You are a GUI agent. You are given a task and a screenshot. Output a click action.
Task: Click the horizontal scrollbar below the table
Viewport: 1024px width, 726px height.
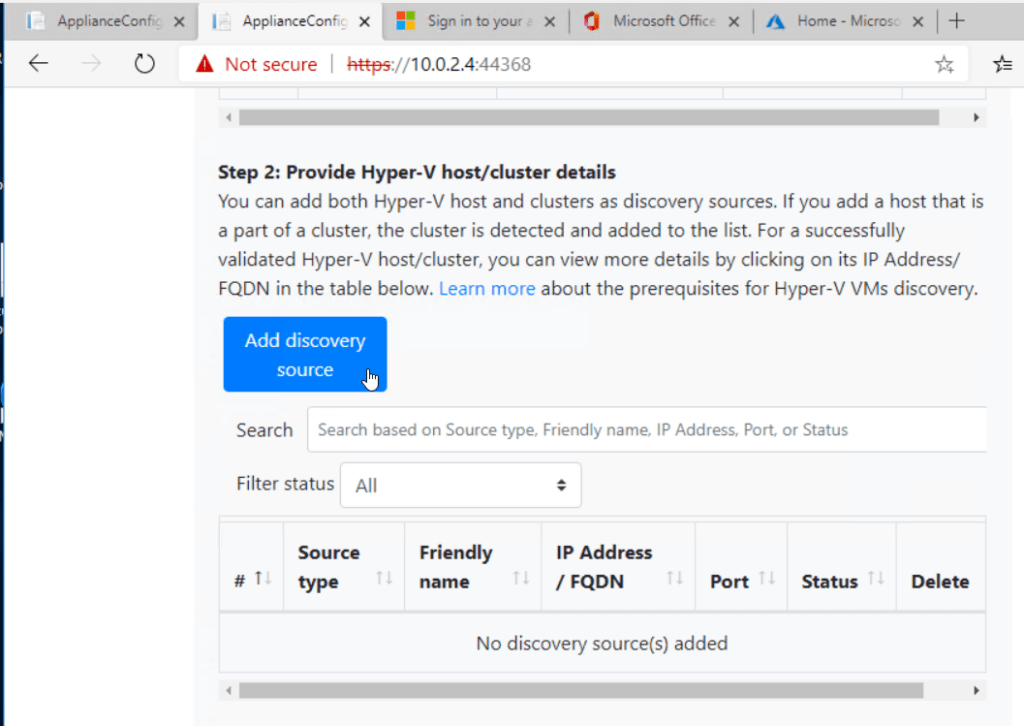[x=600, y=689]
